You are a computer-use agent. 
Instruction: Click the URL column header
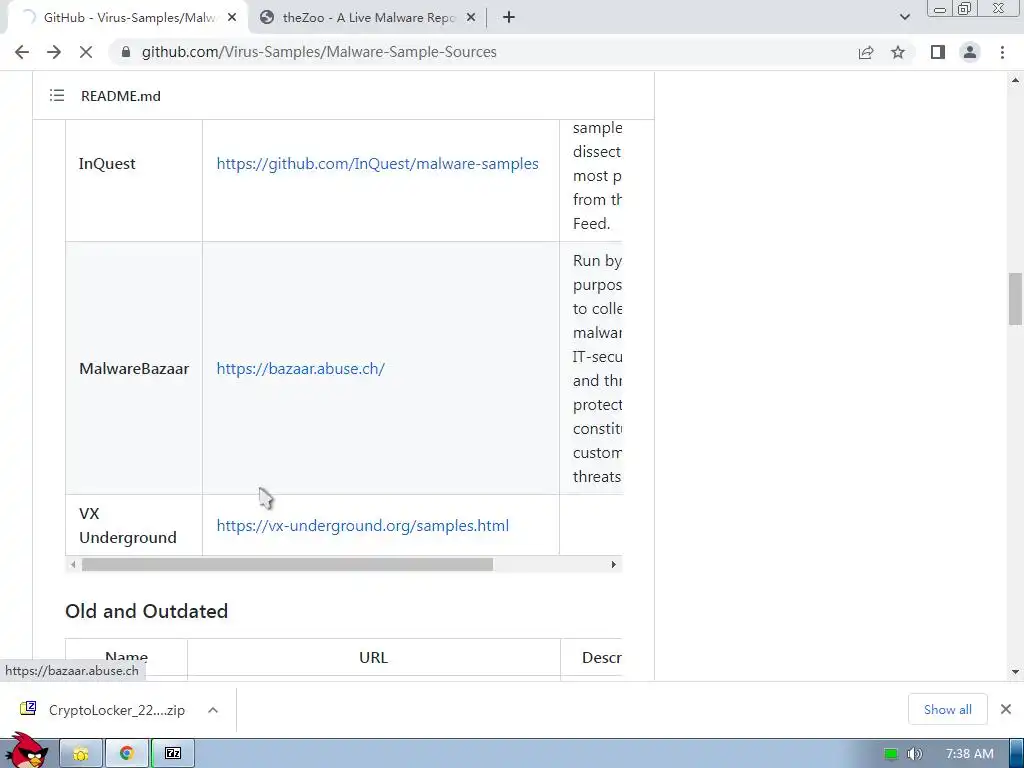(x=374, y=658)
